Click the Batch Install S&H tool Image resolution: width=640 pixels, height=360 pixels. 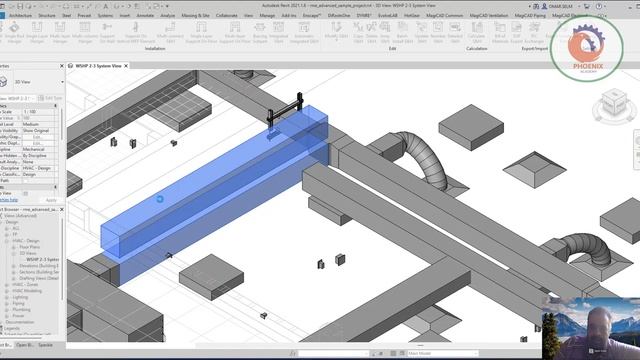click(x=402, y=33)
